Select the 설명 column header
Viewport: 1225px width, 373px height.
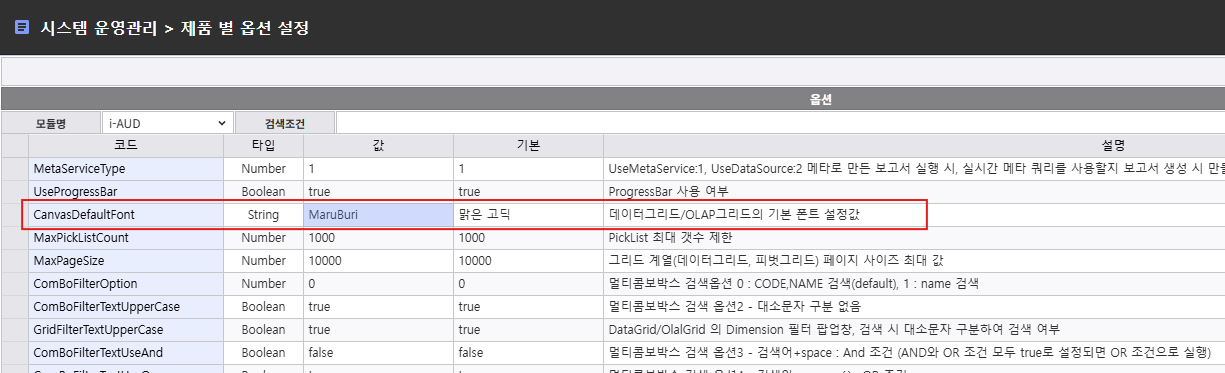tap(914, 146)
